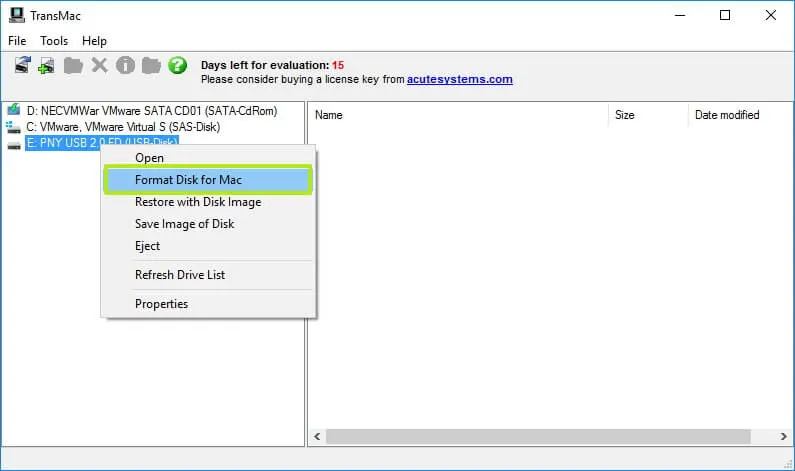This screenshot has width=795, height=471.
Task: Visit the acutesystems.com link
Action: (459, 79)
